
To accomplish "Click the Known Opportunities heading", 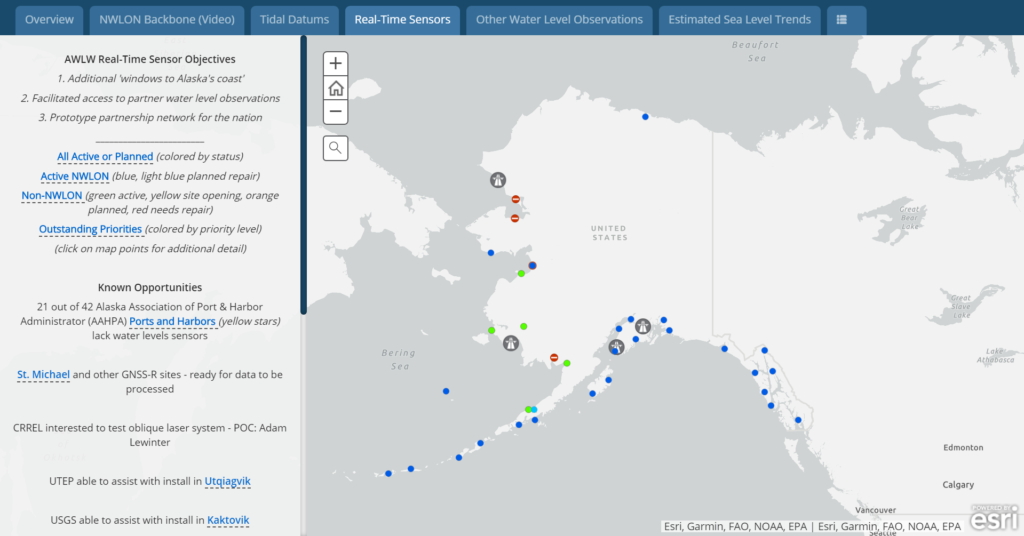I will pos(150,287).
